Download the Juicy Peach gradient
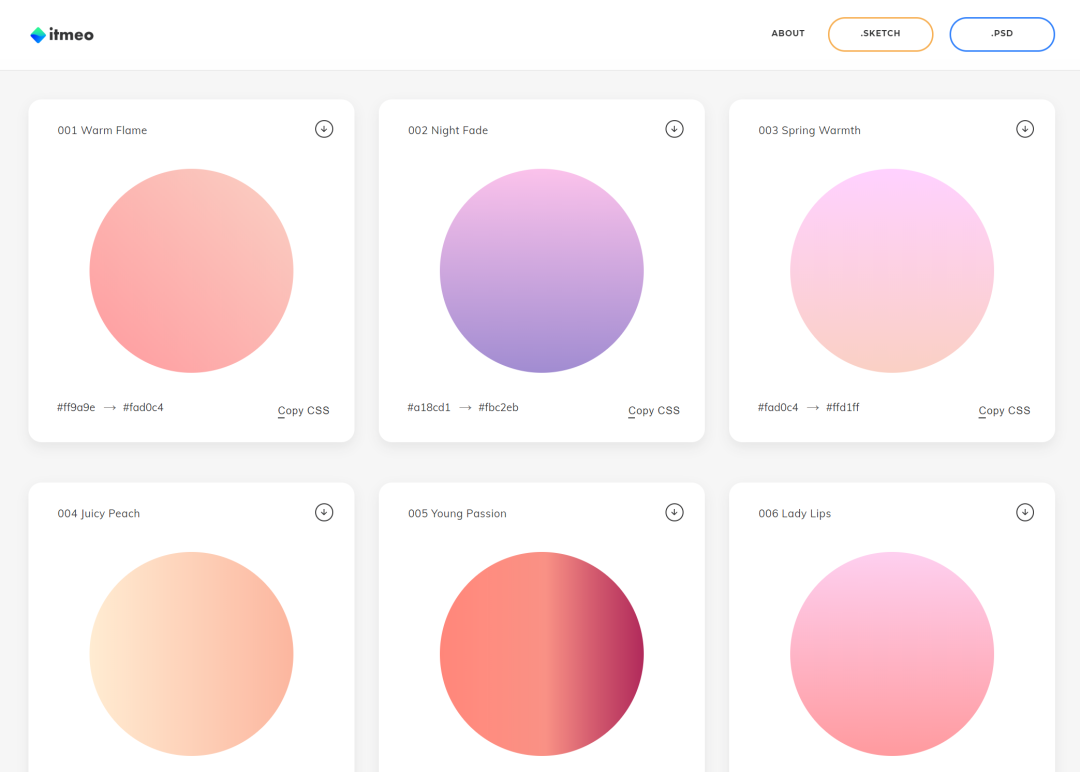 click(x=324, y=512)
